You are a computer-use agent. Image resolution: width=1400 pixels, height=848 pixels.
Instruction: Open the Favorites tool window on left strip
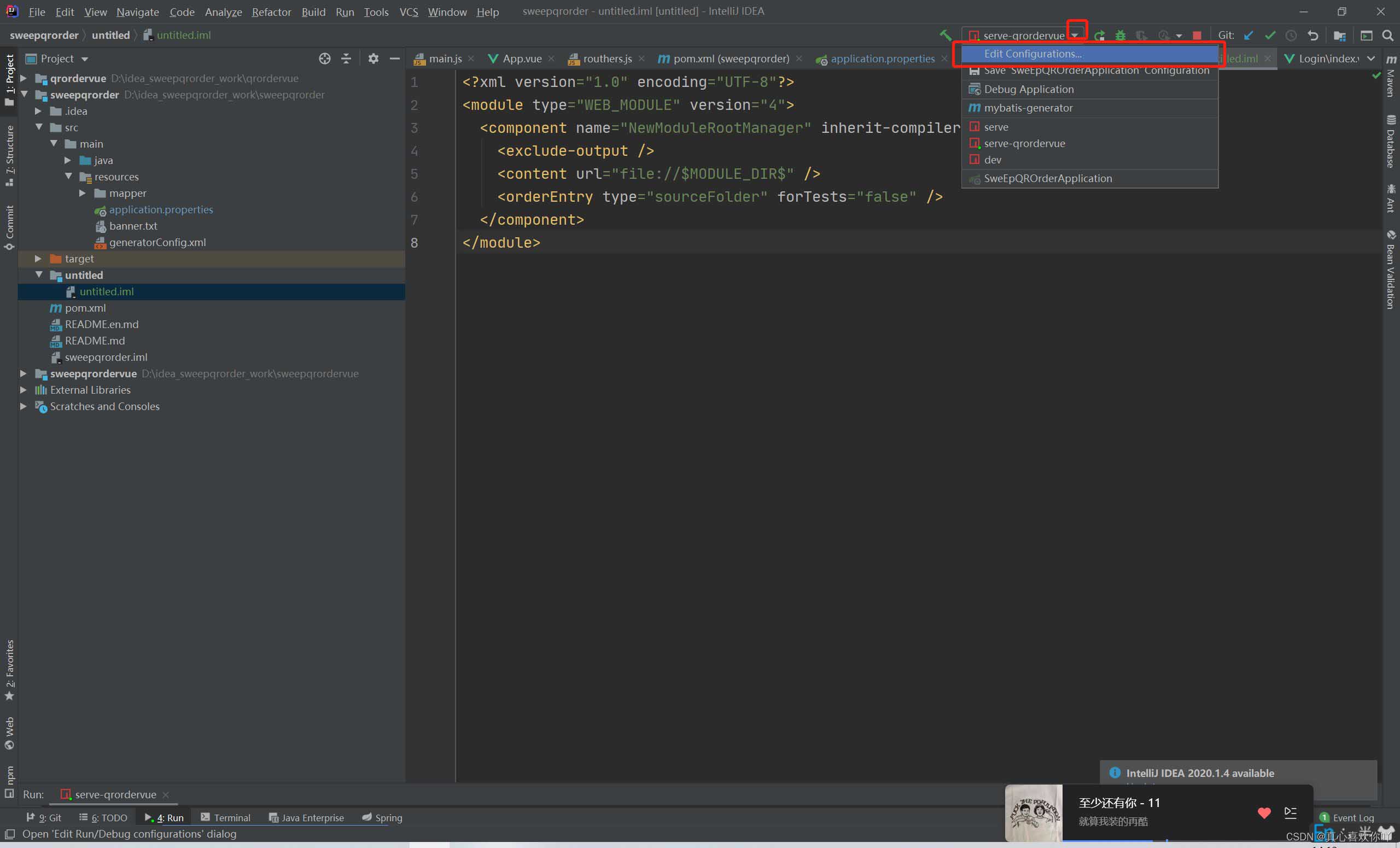coord(10,670)
